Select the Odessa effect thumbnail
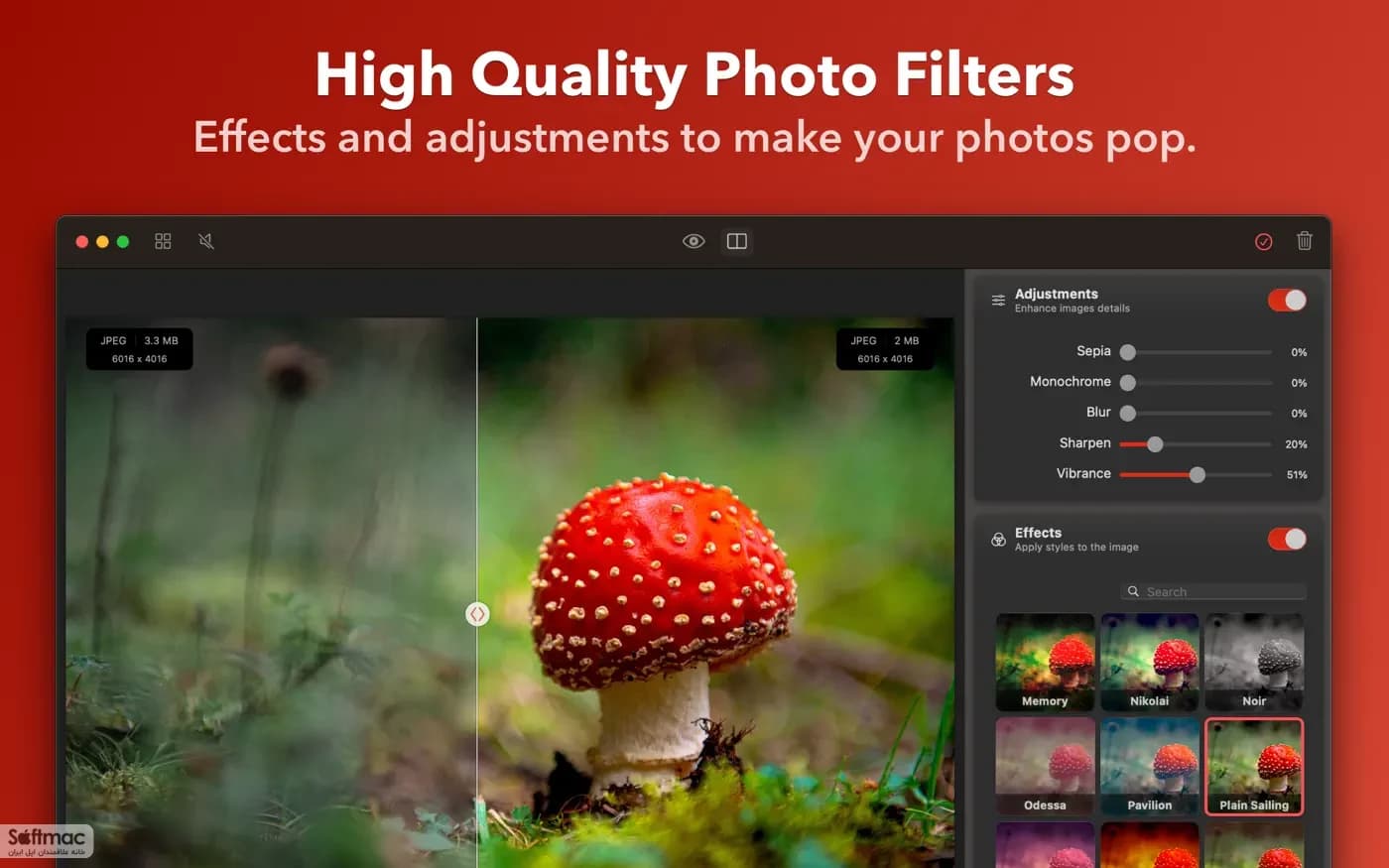Image resolution: width=1389 pixels, height=868 pixels. [x=1045, y=766]
